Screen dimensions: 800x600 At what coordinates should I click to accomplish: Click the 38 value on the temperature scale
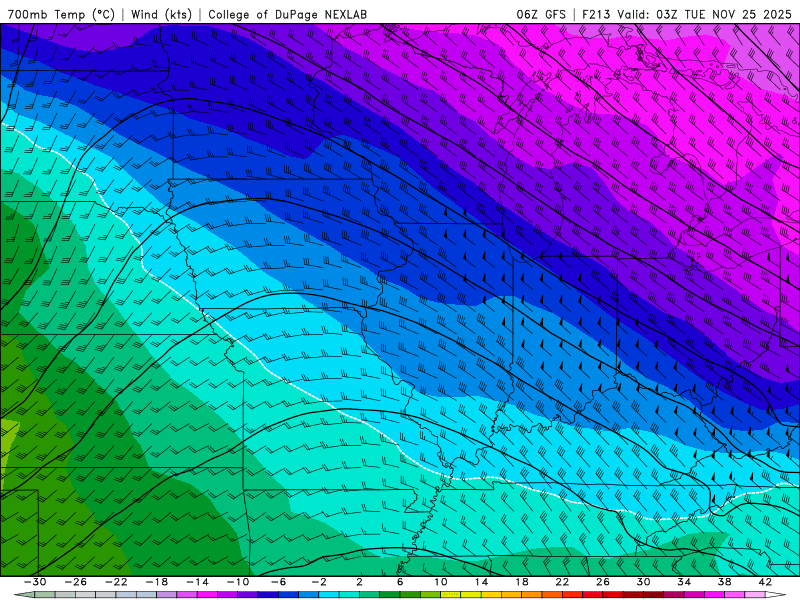point(724,582)
